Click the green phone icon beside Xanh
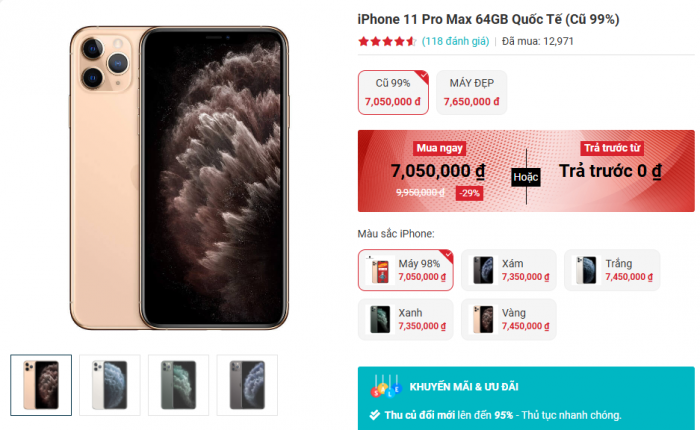The height and width of the screenshot is (430, 700). point(380,319)
